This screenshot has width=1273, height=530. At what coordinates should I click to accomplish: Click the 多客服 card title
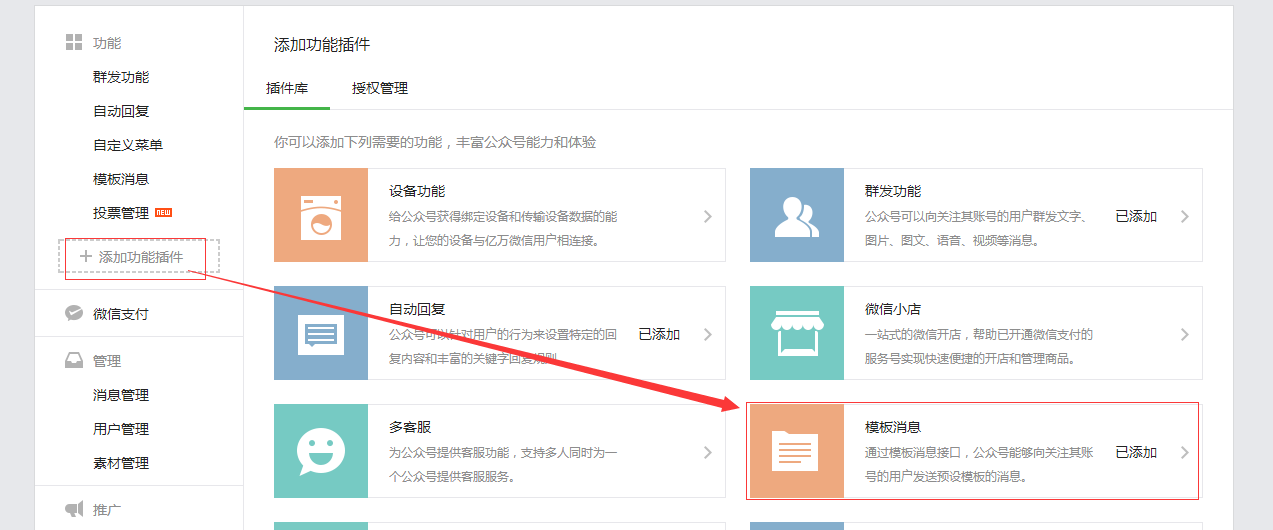tap(410, 427)
